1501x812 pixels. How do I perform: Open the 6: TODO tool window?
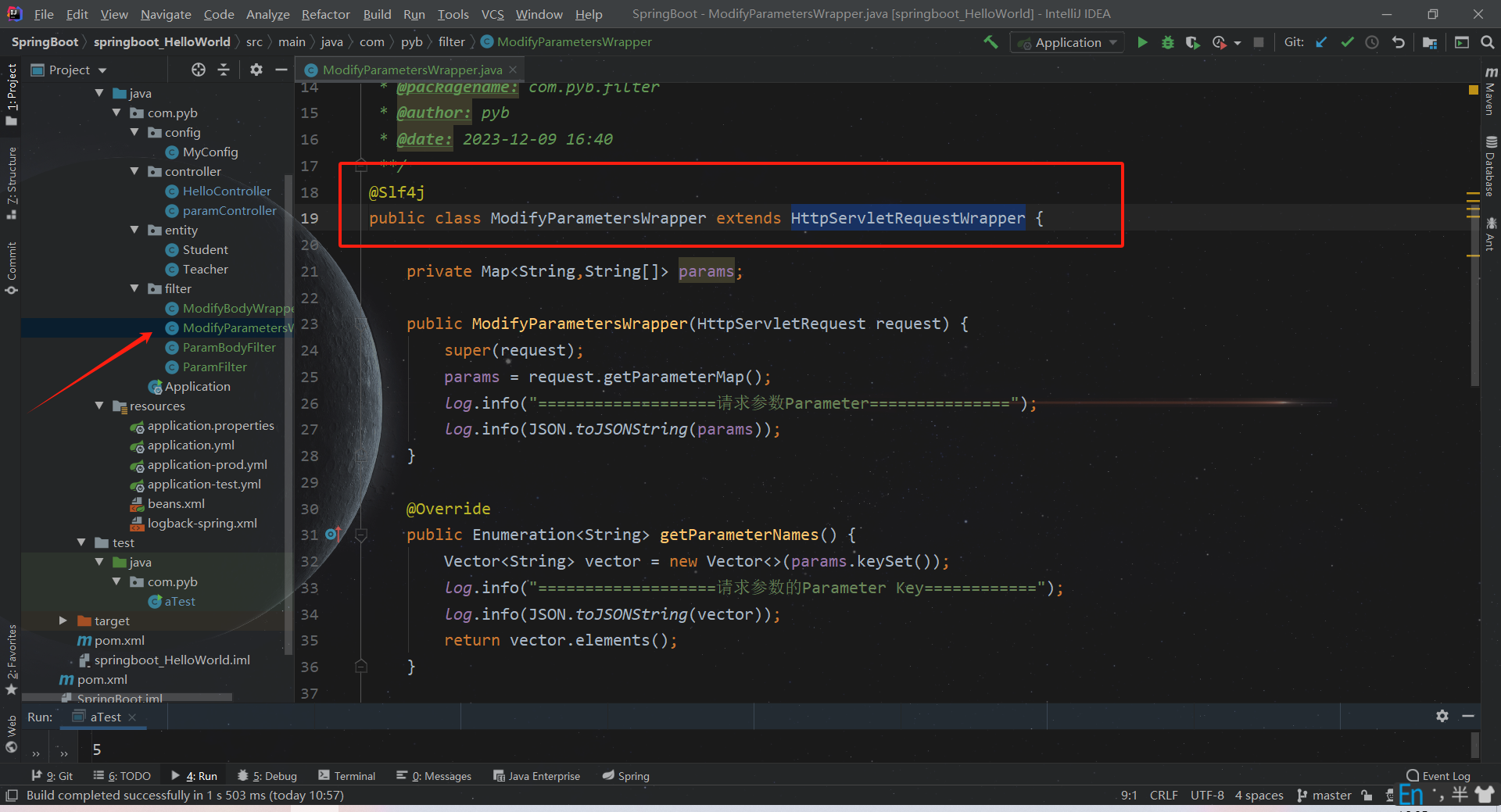pyautogui.click(x=122, y=776)
